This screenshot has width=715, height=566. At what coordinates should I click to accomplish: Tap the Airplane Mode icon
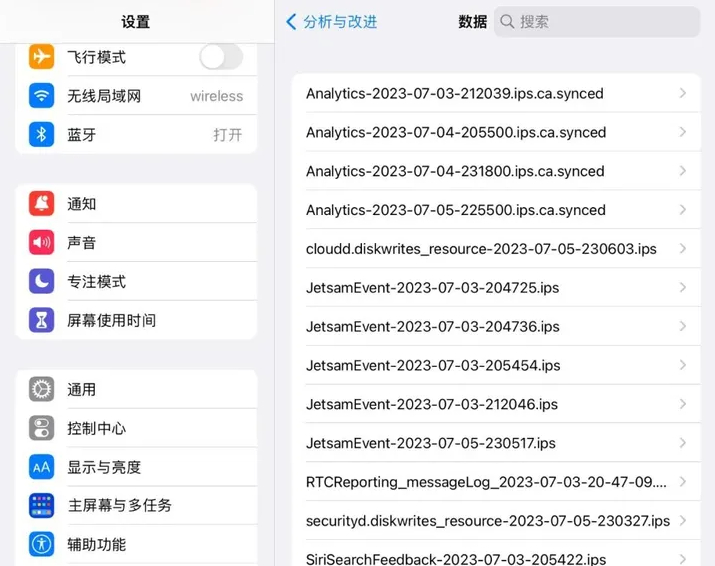(x=41, y=57)
